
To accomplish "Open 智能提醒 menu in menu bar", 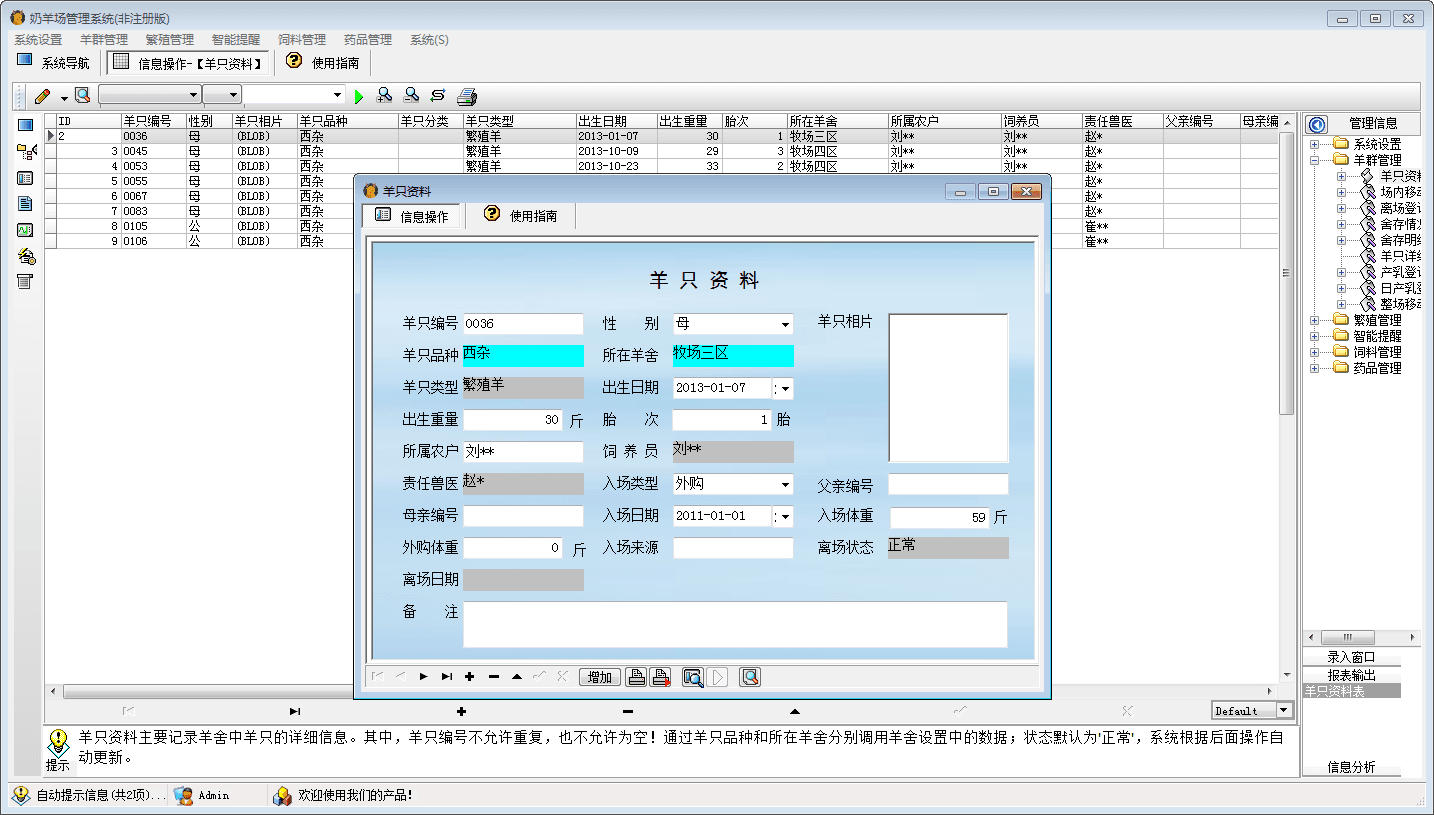I will [x=236, y=40].
